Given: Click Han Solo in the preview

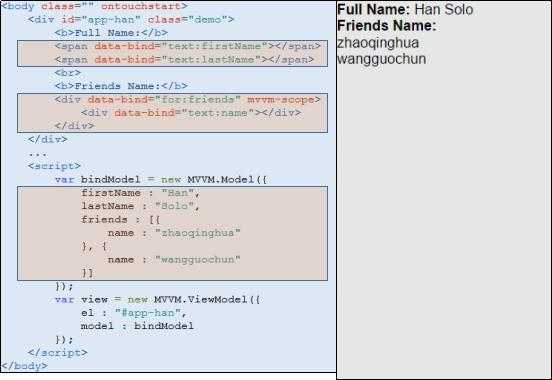Looking at the screenshot, I should tap(444, 9).
